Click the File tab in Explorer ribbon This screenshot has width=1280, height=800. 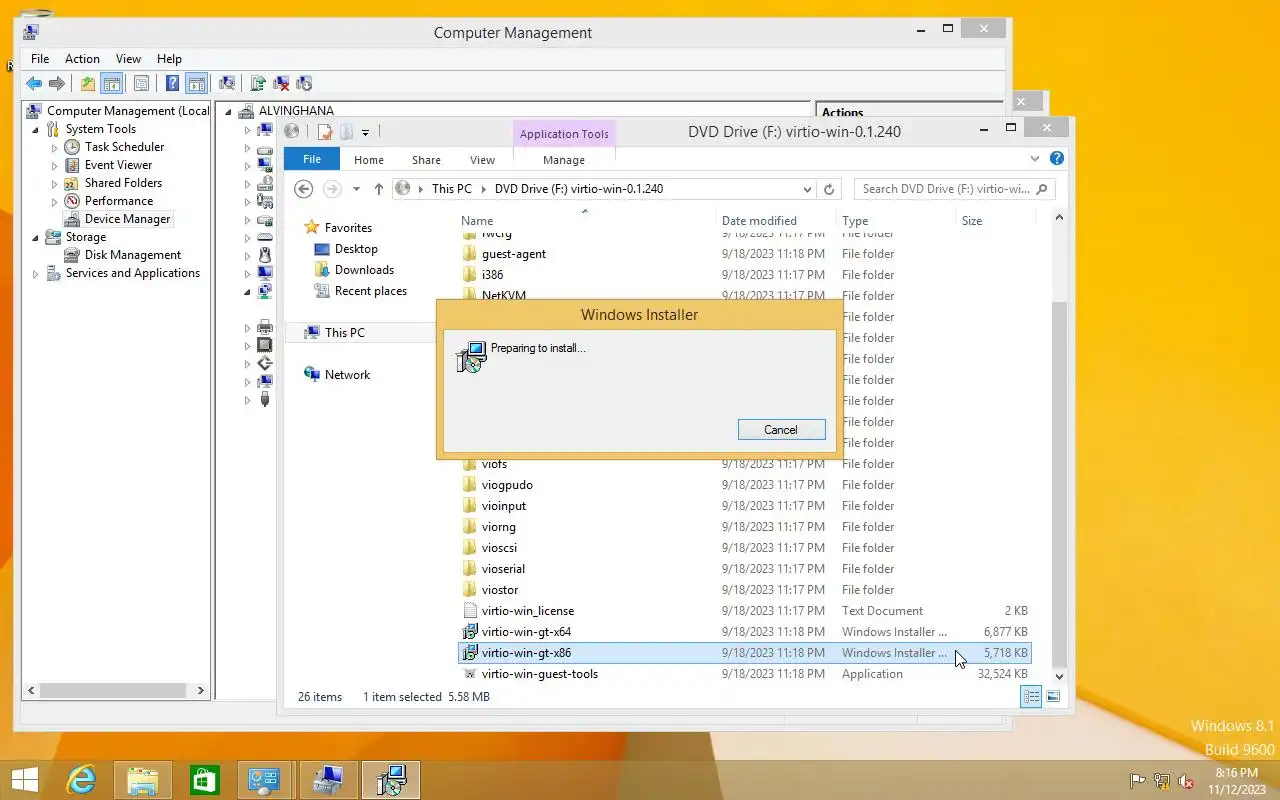coord(312,159)
